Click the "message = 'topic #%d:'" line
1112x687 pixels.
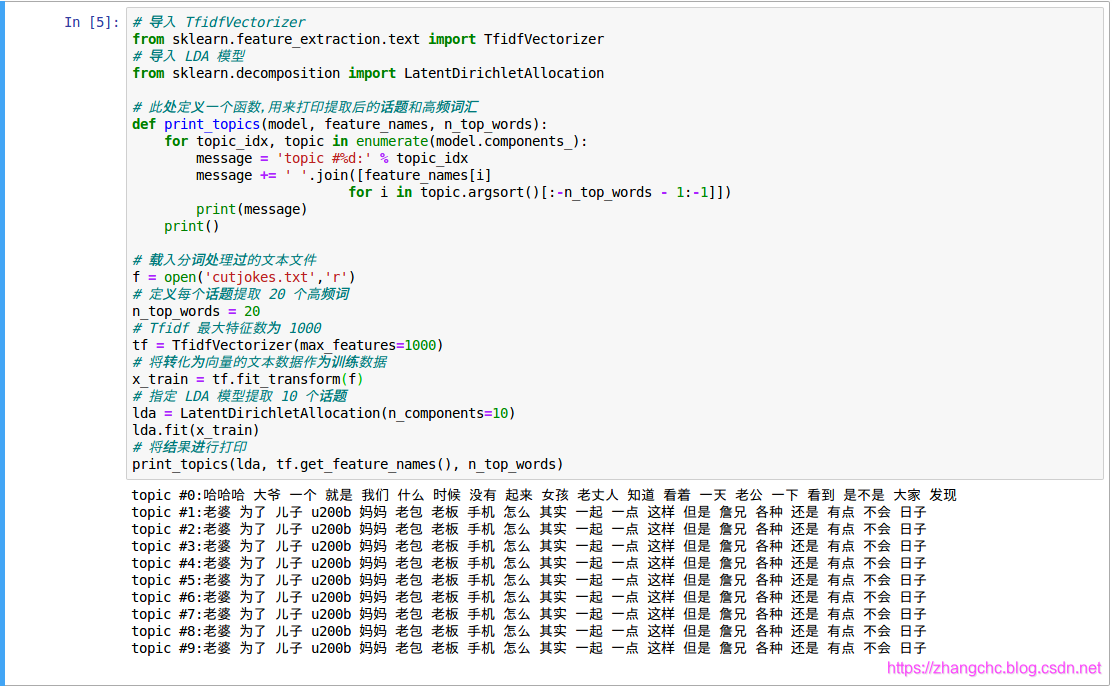pos(332,158)
